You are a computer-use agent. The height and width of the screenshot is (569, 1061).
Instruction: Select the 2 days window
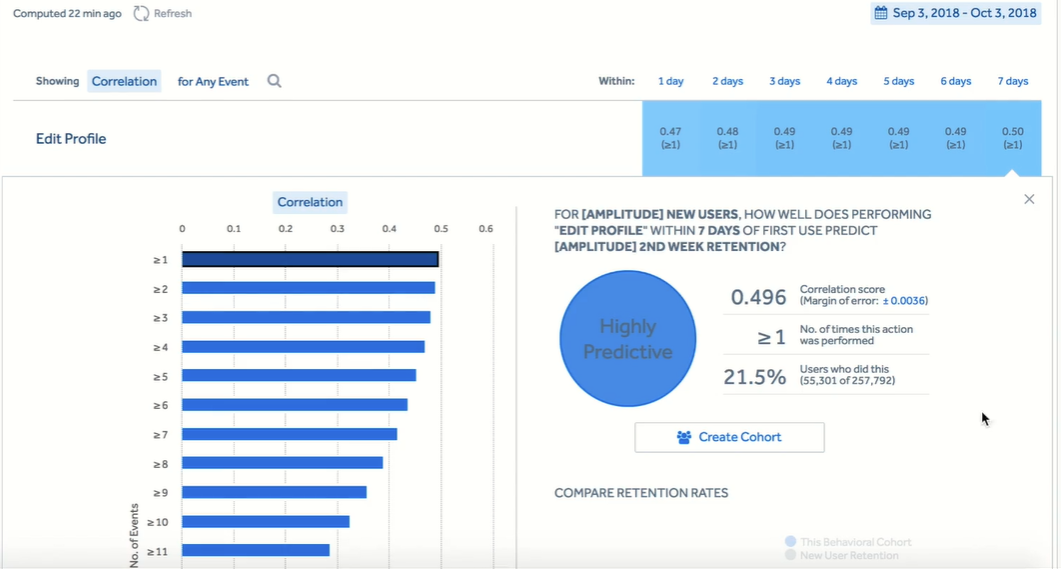pos(727,81)
